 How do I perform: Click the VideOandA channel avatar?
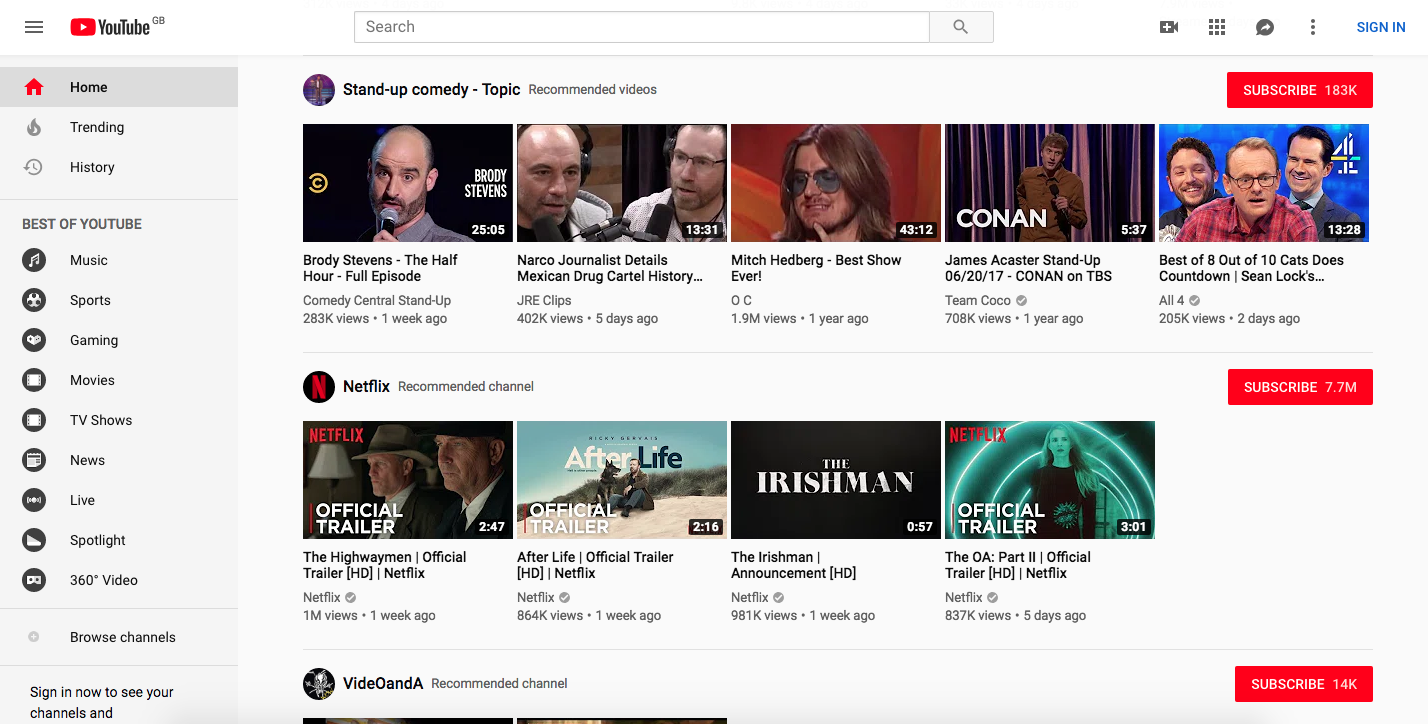tap(319, 683)
